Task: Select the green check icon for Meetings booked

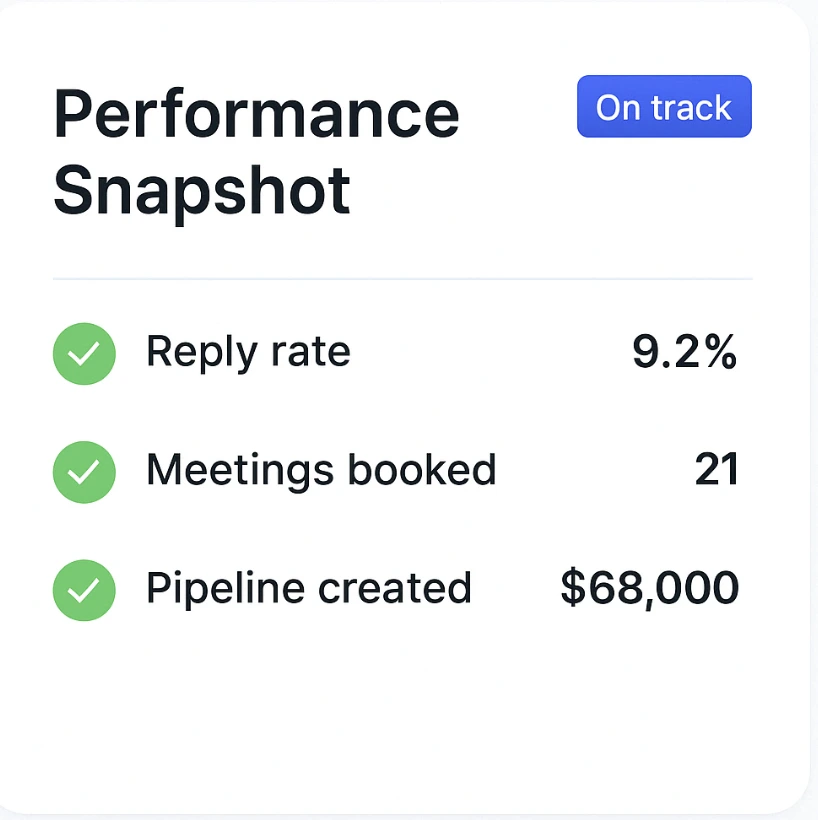Action: (x=84, y=472)
